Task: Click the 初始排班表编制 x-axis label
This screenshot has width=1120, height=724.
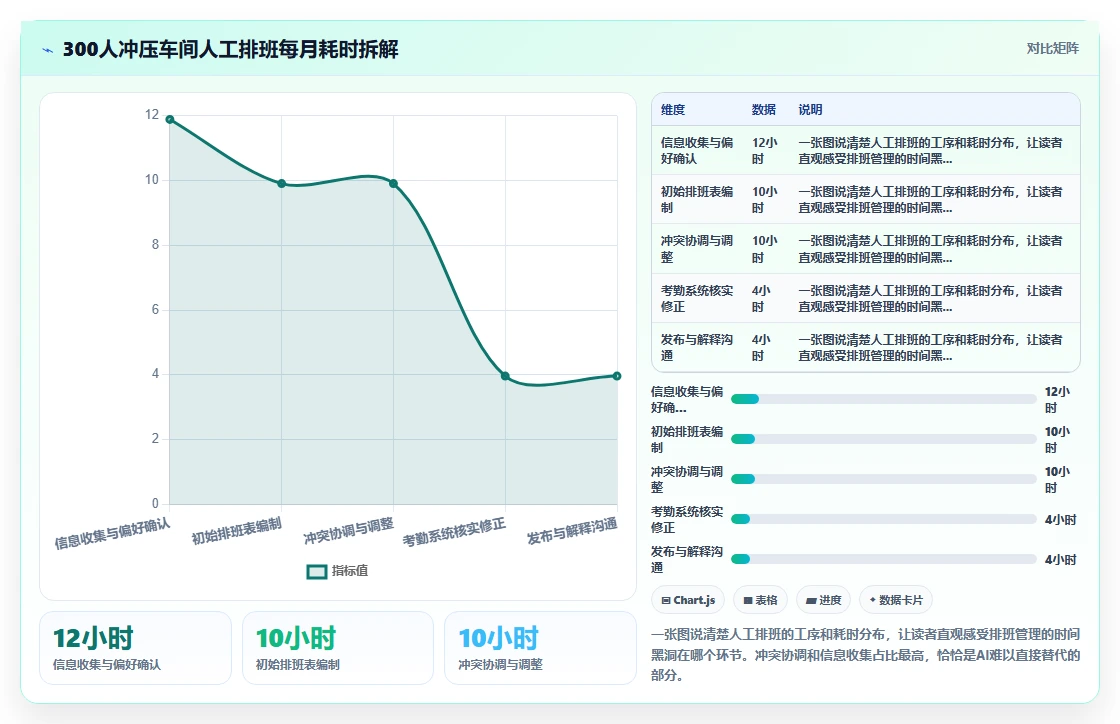Action: click(x=236, y=531)
